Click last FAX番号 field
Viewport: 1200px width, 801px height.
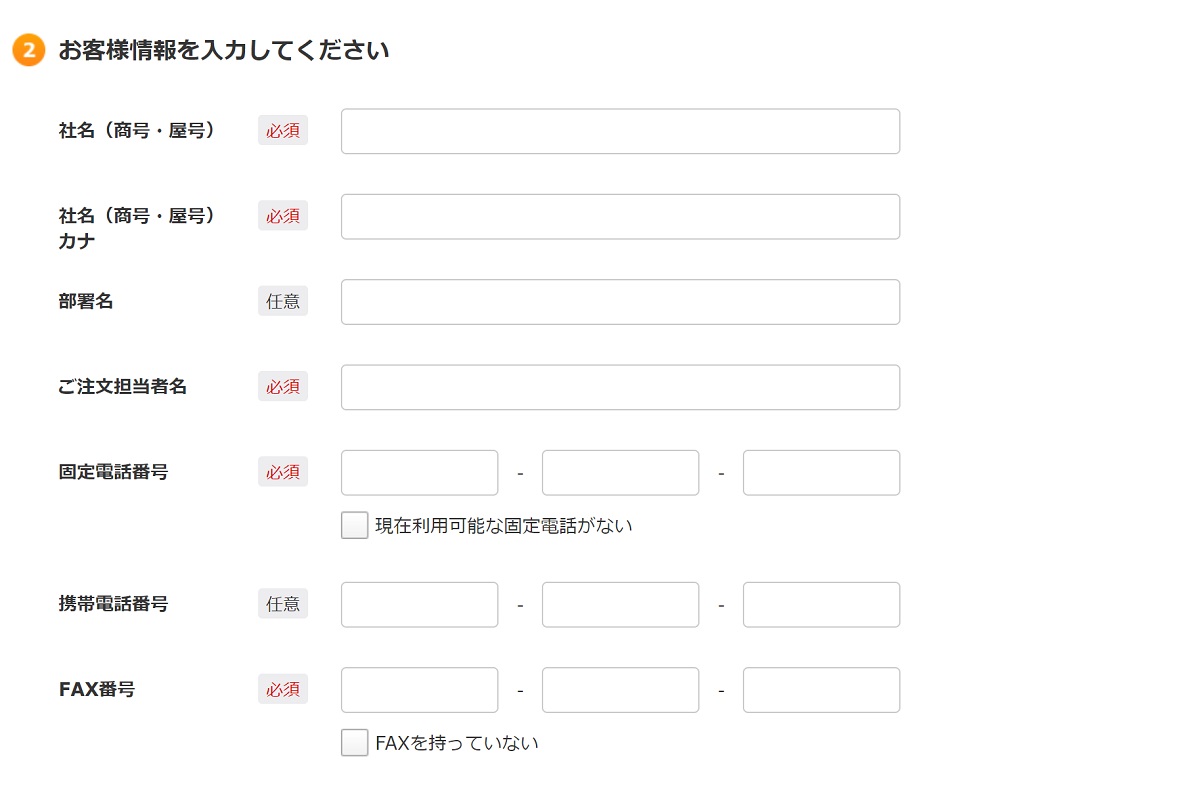coord(821,690)
